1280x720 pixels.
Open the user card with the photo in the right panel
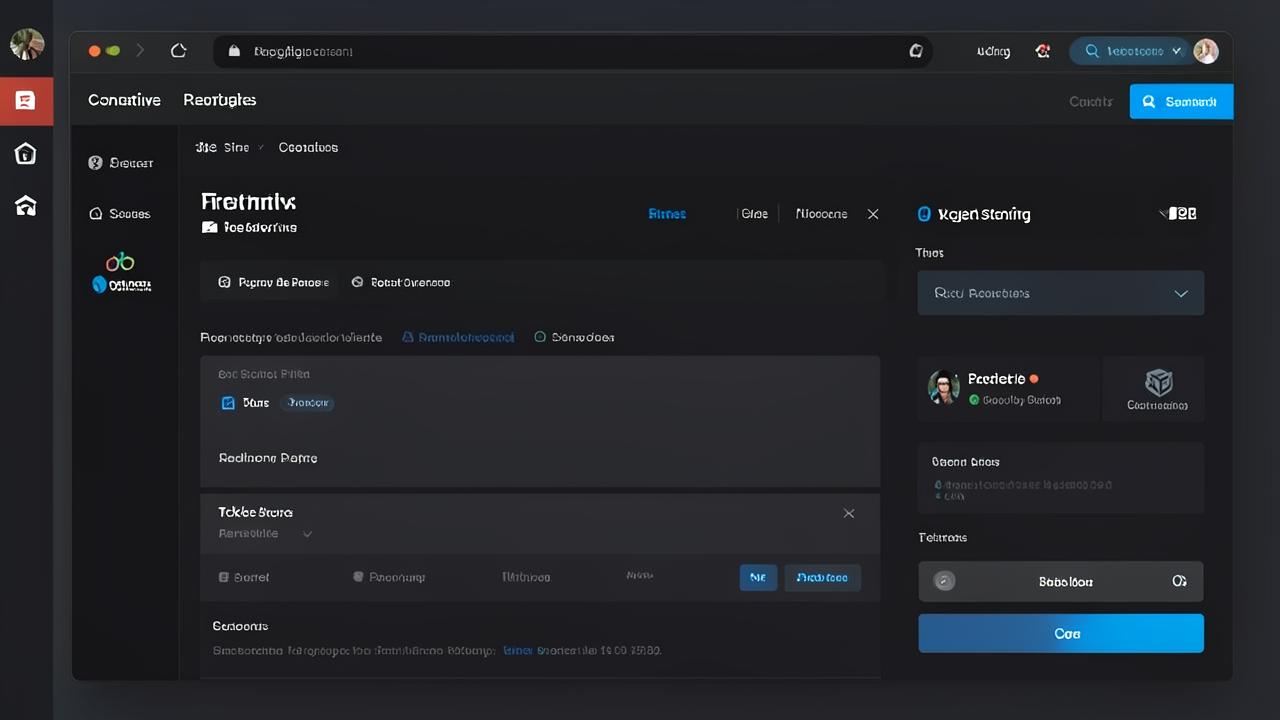[x=1007, y=388]
